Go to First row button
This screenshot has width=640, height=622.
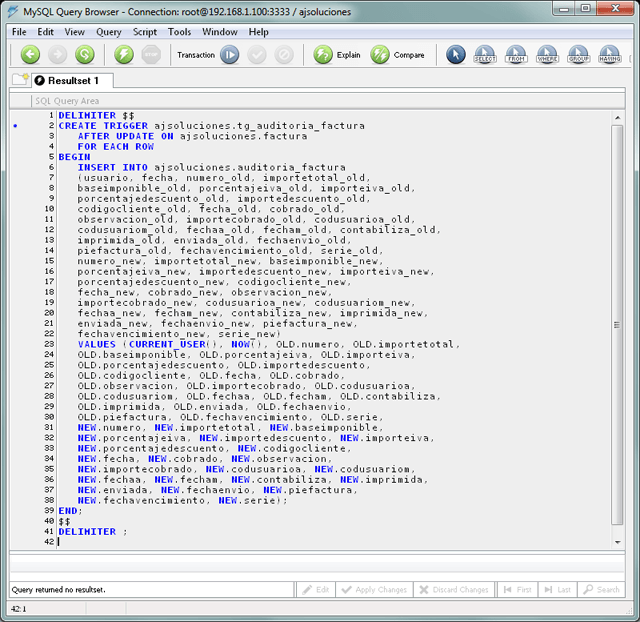click(518, 590)
